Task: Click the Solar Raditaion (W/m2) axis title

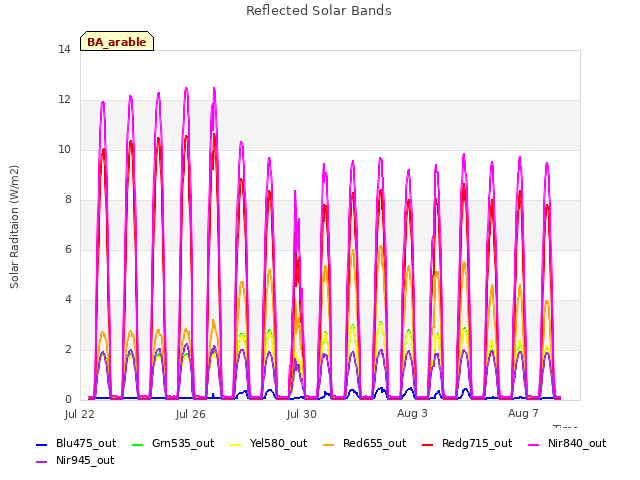Action: point(14,227)
